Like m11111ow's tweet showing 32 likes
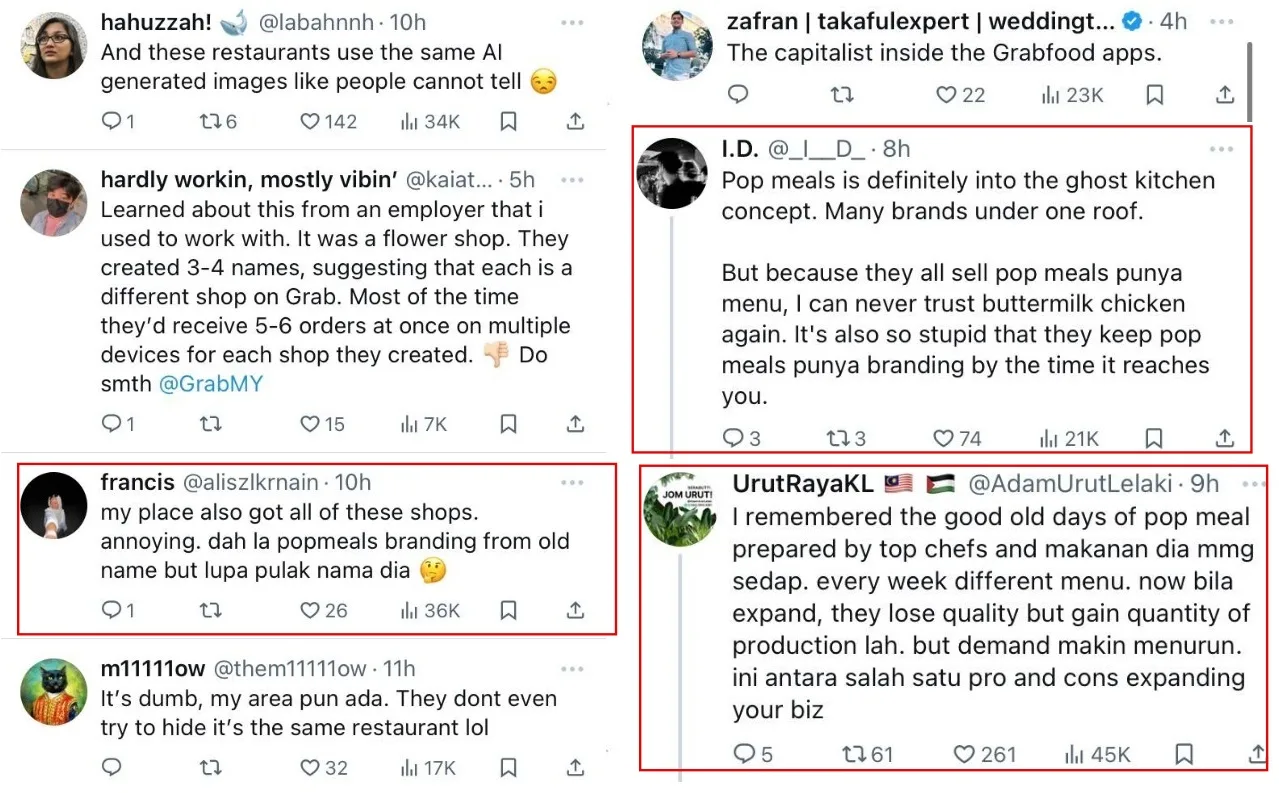The image size is (1279, 793). (x=310, y=768)
